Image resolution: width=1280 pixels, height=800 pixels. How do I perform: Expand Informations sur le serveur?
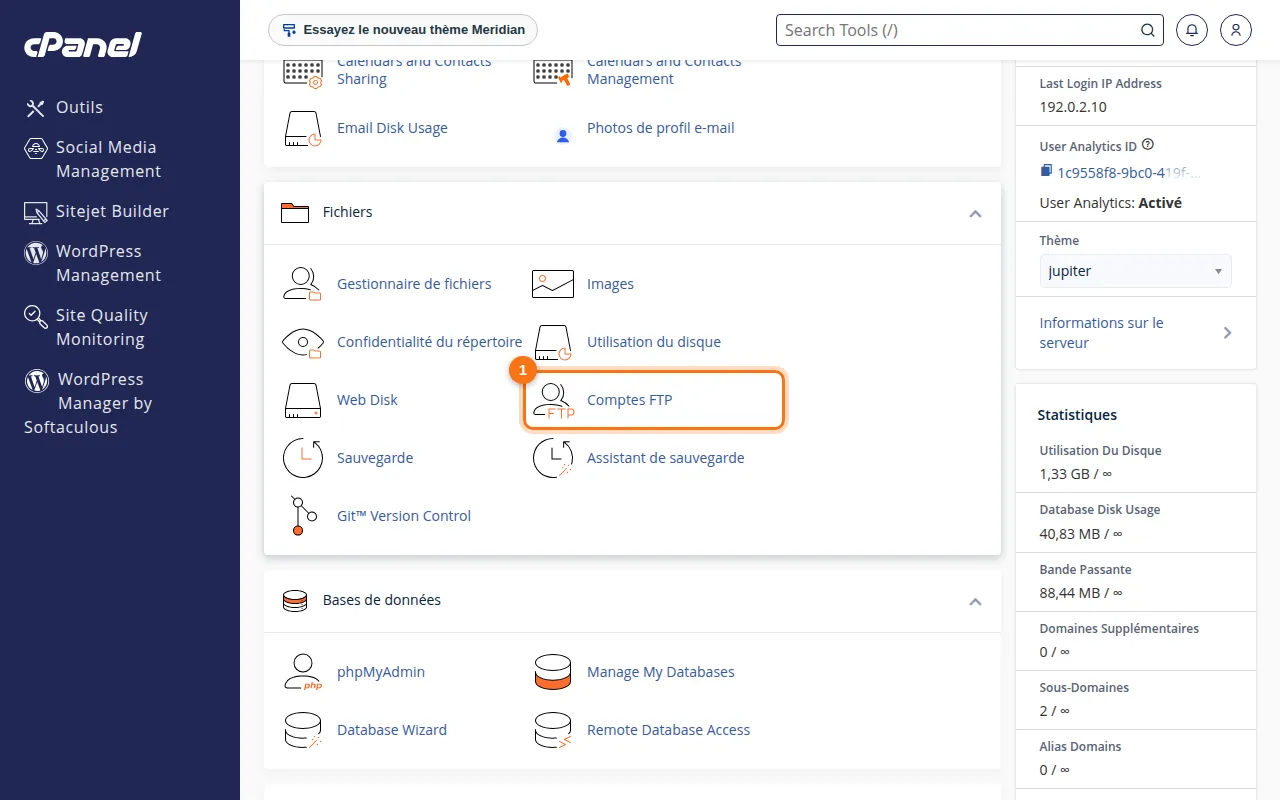click(1135, 333)
